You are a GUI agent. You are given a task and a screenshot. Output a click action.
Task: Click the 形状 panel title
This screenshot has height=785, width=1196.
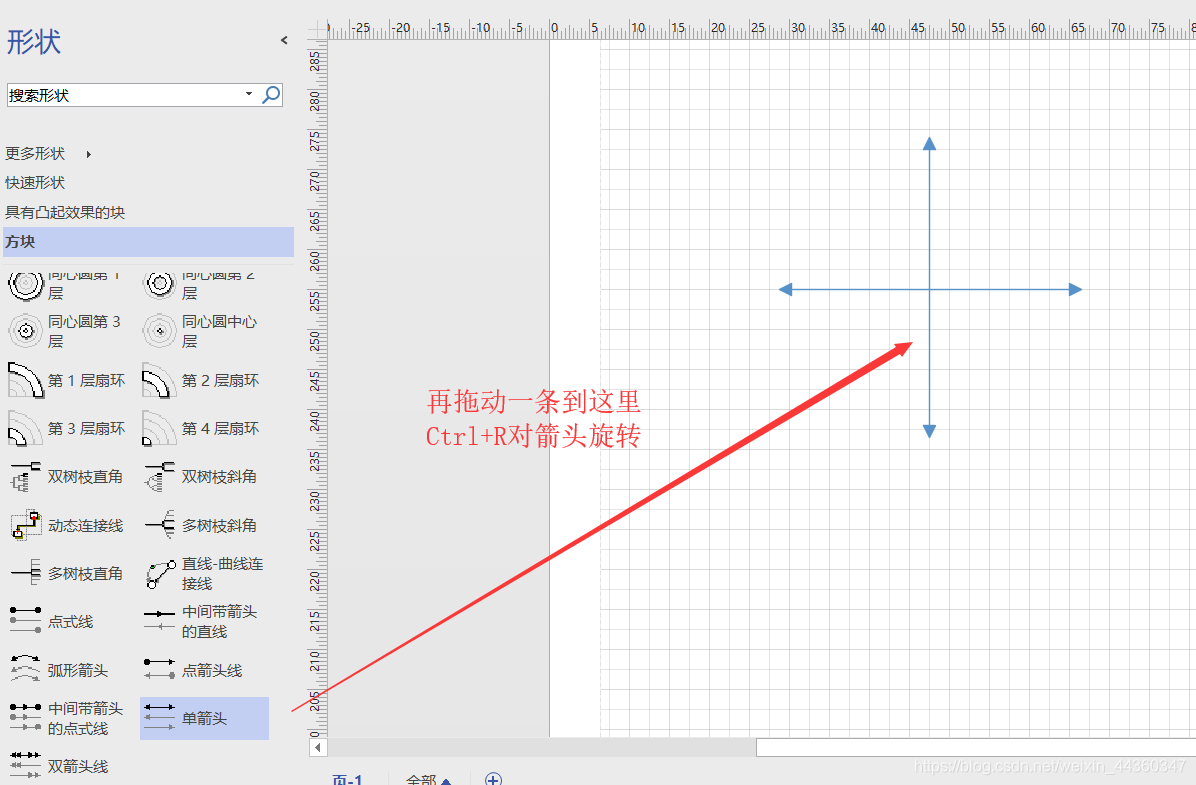[34, 41]
